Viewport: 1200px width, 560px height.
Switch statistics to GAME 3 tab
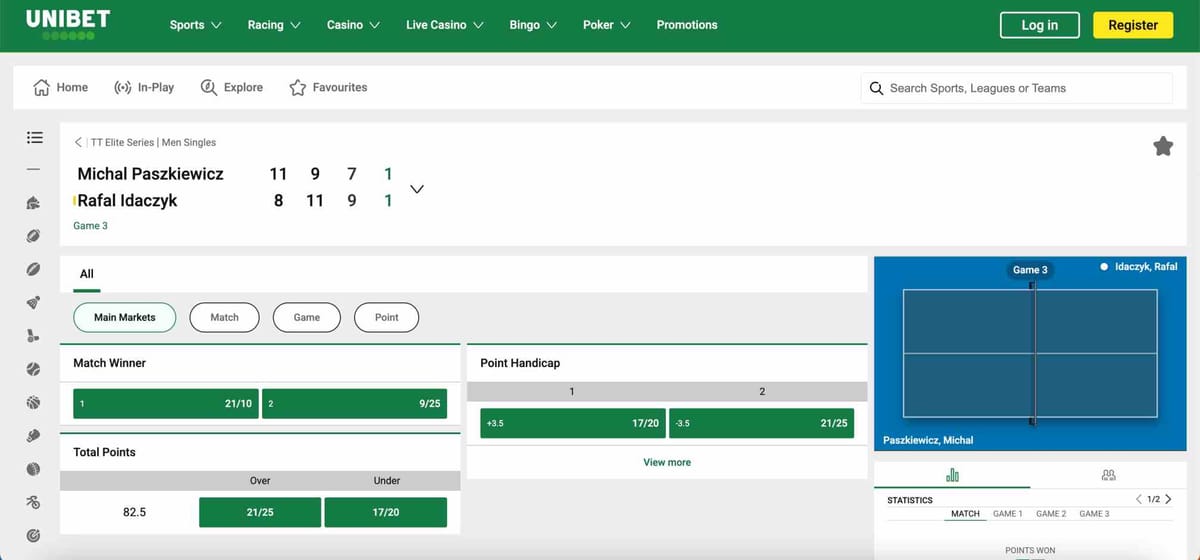tap(1094, 514)
